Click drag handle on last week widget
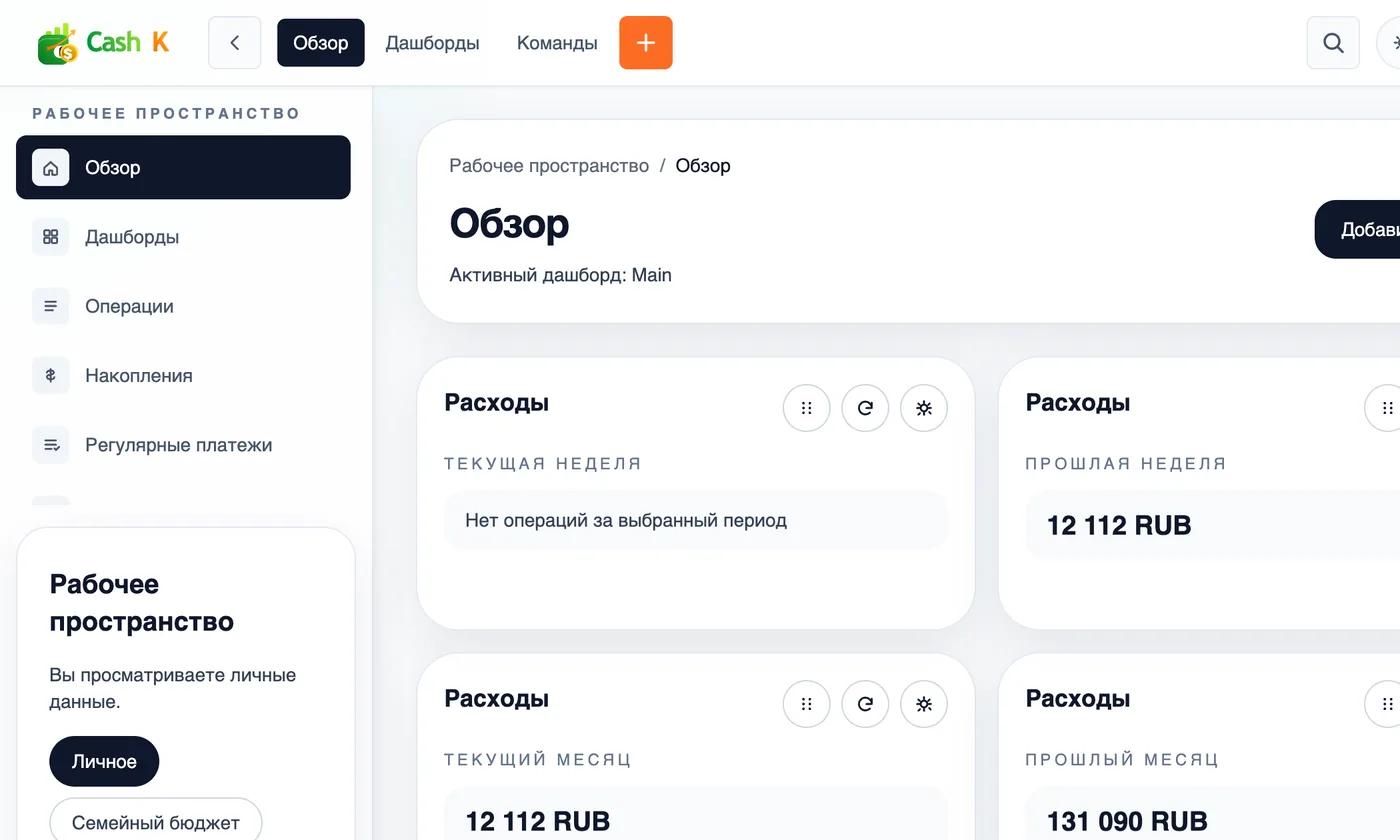Viewport: 1400px width, 840px height. [x=1387, y=408]
